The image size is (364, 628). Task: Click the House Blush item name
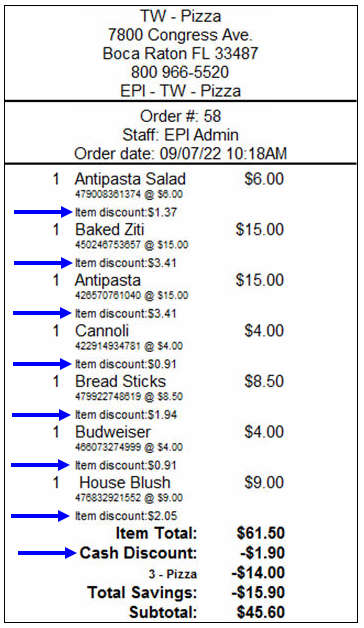125,482
